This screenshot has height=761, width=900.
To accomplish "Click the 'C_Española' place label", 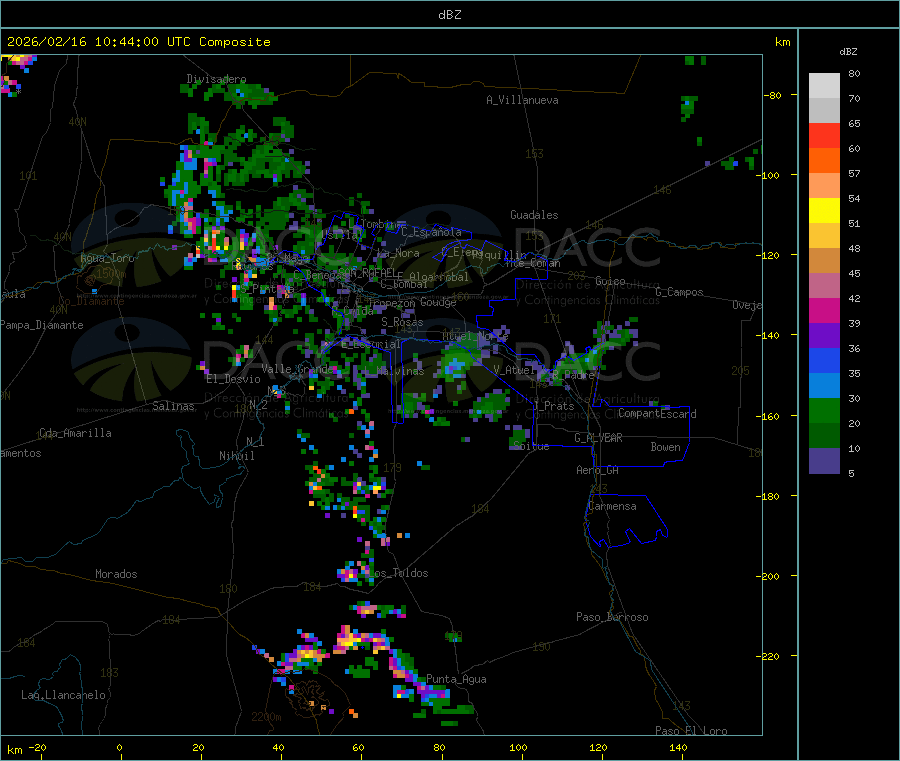I will (x=431, y=232).
